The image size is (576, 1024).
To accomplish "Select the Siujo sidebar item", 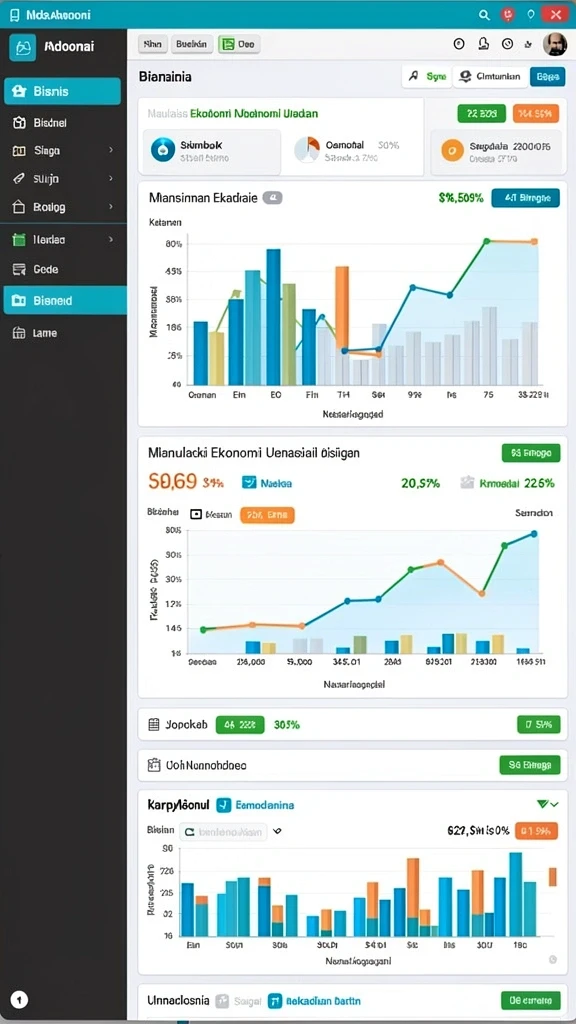I will [x=62, y=178].
